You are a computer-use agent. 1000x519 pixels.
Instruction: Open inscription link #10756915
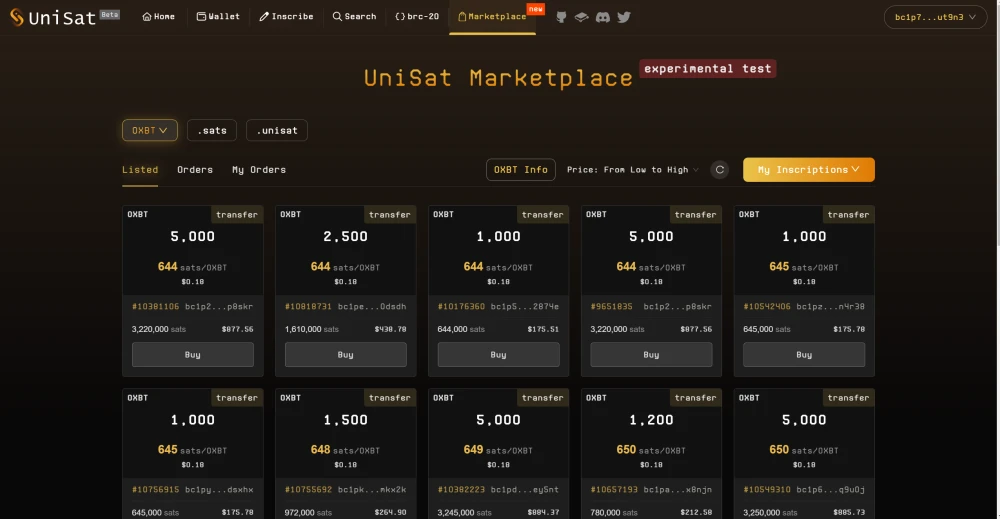click(x=156, y=490)
